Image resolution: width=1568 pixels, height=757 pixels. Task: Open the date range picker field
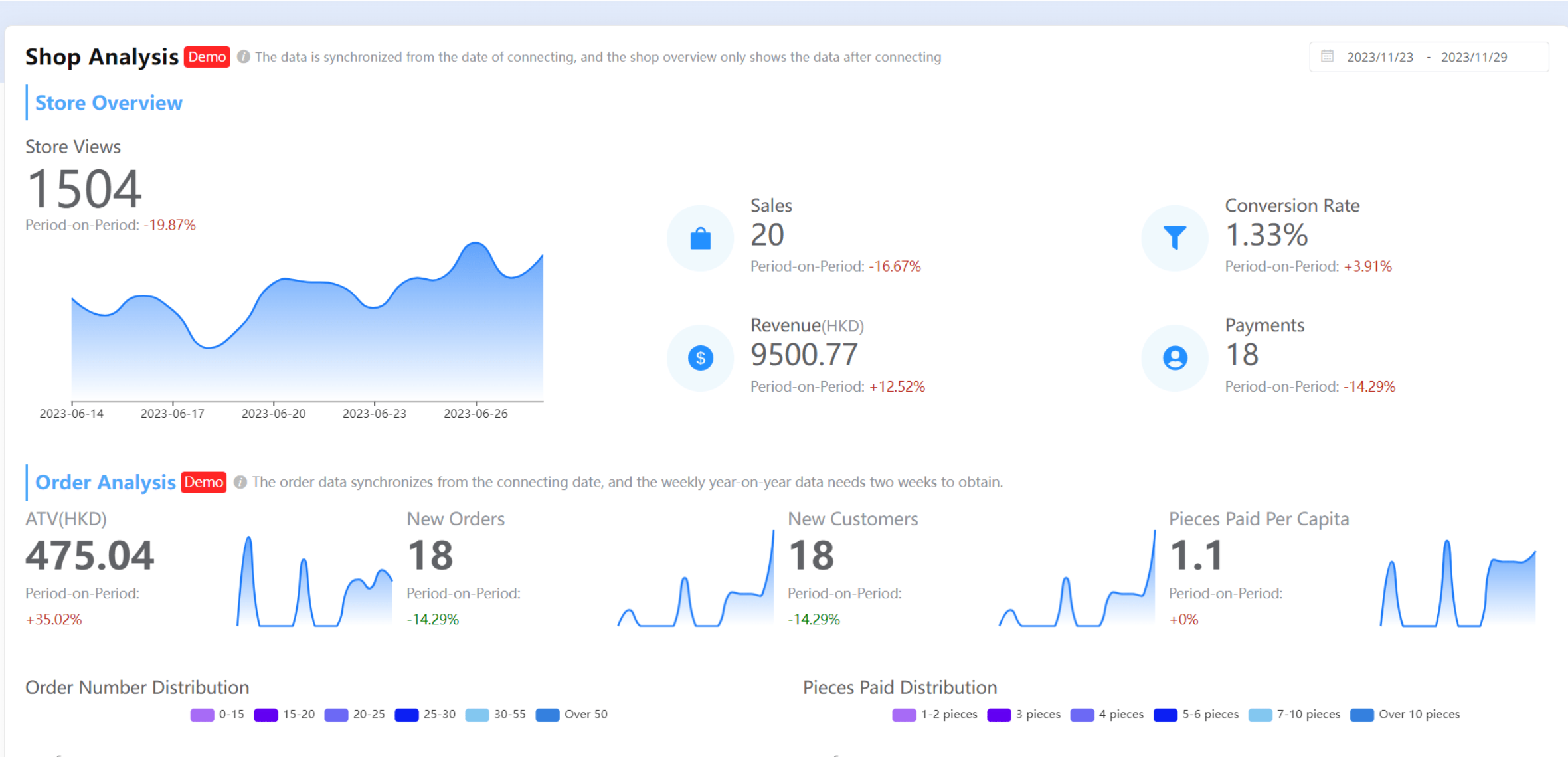point(1428,57)
